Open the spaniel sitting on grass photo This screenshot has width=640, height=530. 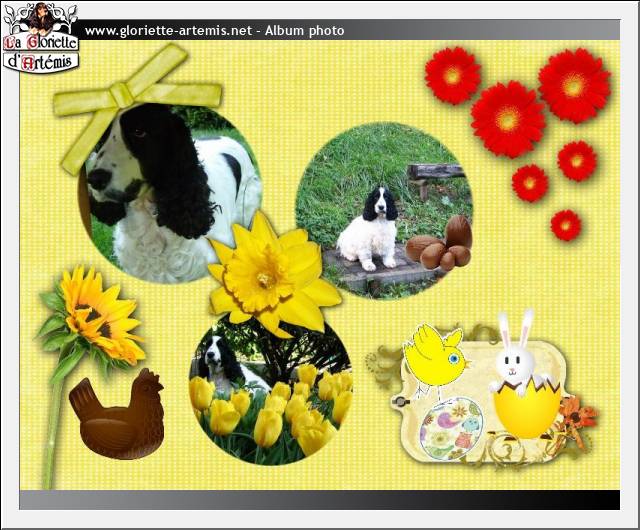tap(384, 211)
